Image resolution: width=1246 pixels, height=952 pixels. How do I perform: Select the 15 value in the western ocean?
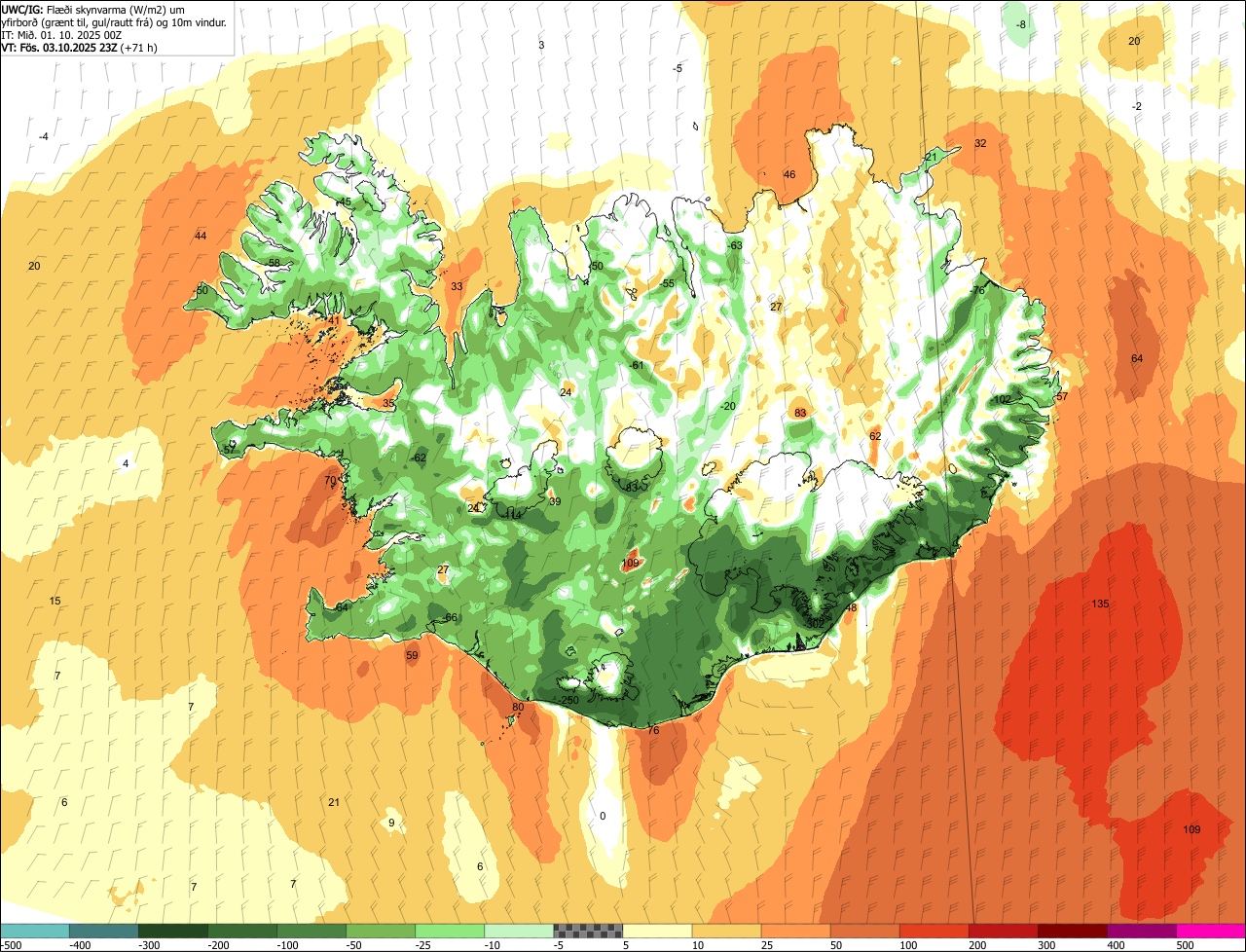55,601
